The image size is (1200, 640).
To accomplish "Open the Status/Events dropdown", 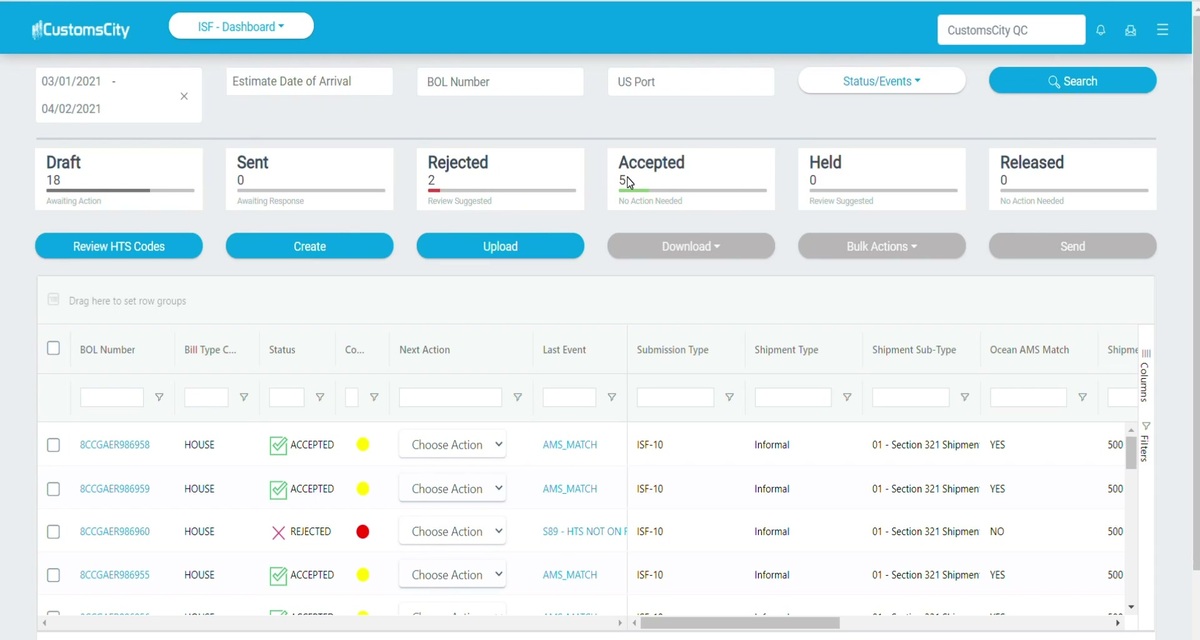I will pos(882,81).
